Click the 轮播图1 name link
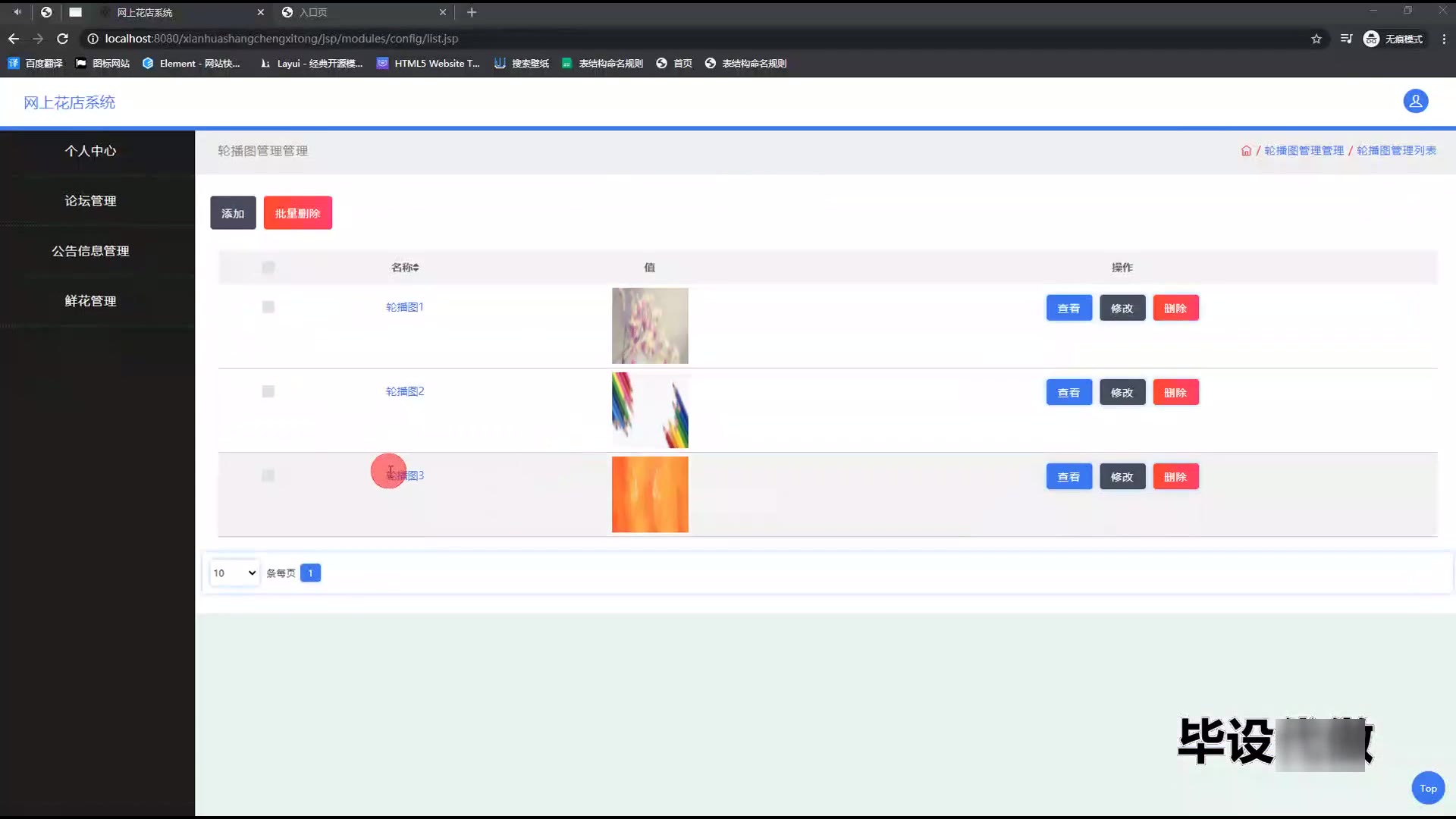The height and width of the screenshot is (819, 1456). click(x=405, y=307)
